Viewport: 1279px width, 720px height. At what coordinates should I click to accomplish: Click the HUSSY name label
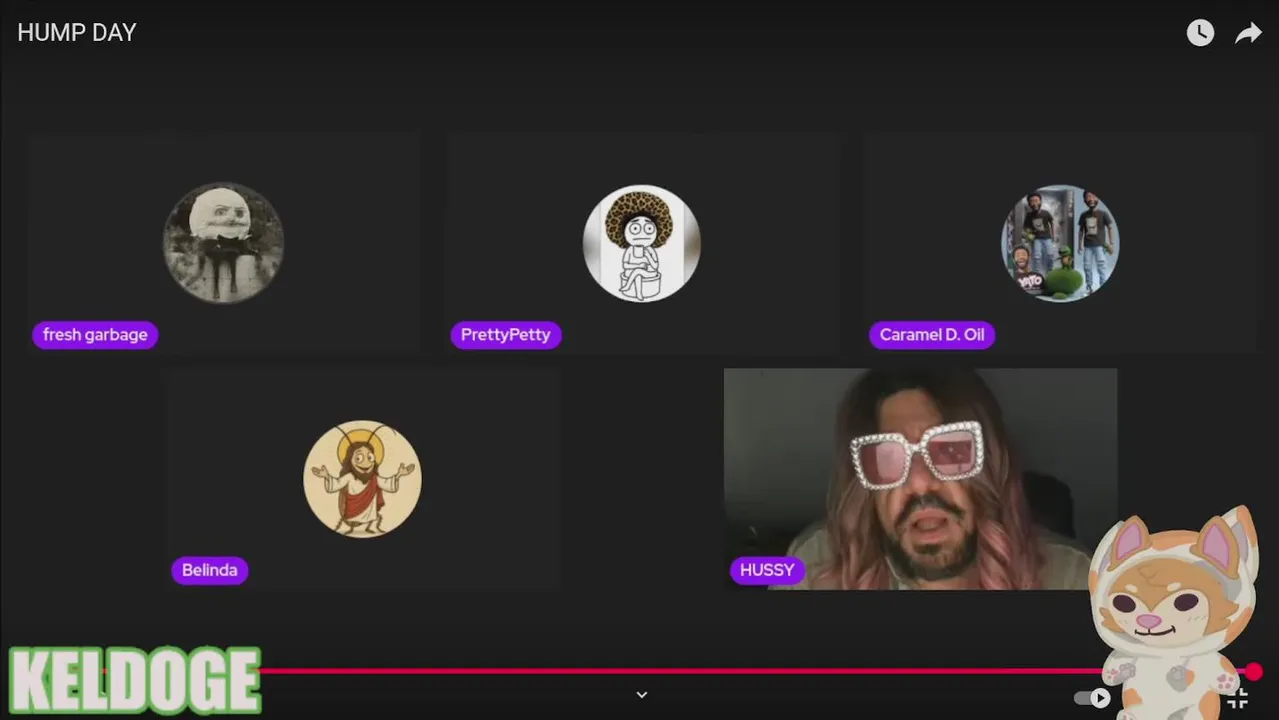pos(767,570)
